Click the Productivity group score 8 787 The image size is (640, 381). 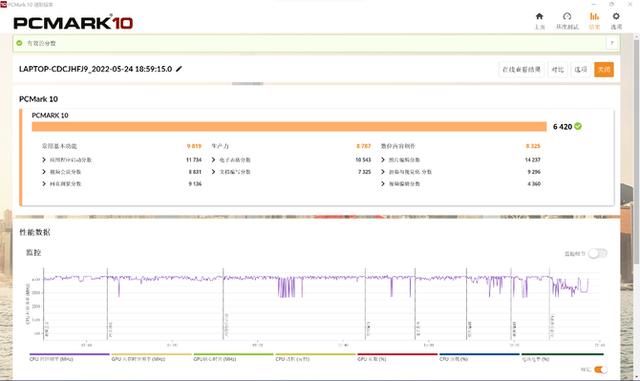click(364, 146)
